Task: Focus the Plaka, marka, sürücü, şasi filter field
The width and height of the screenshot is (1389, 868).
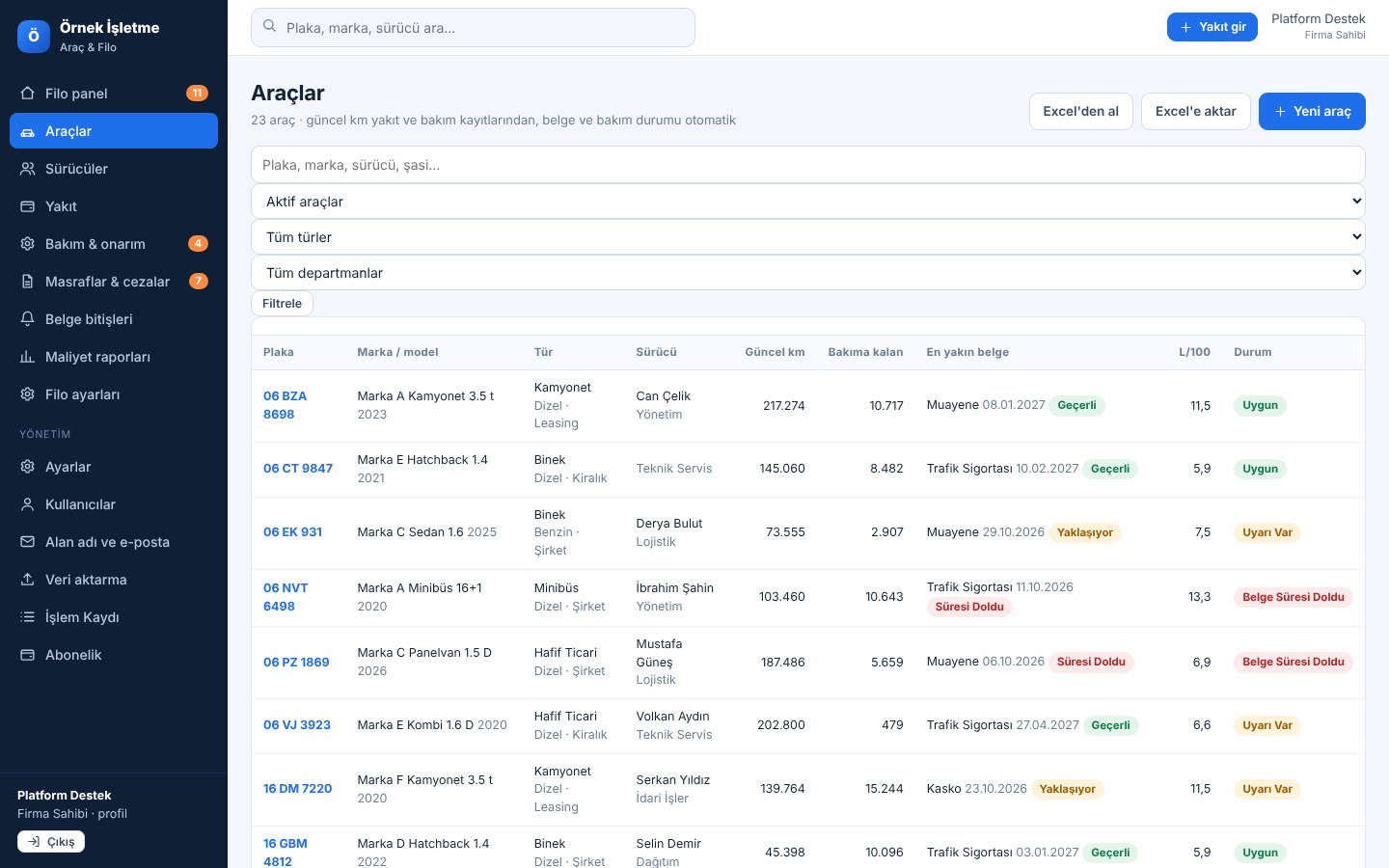Action: point(808,165)
